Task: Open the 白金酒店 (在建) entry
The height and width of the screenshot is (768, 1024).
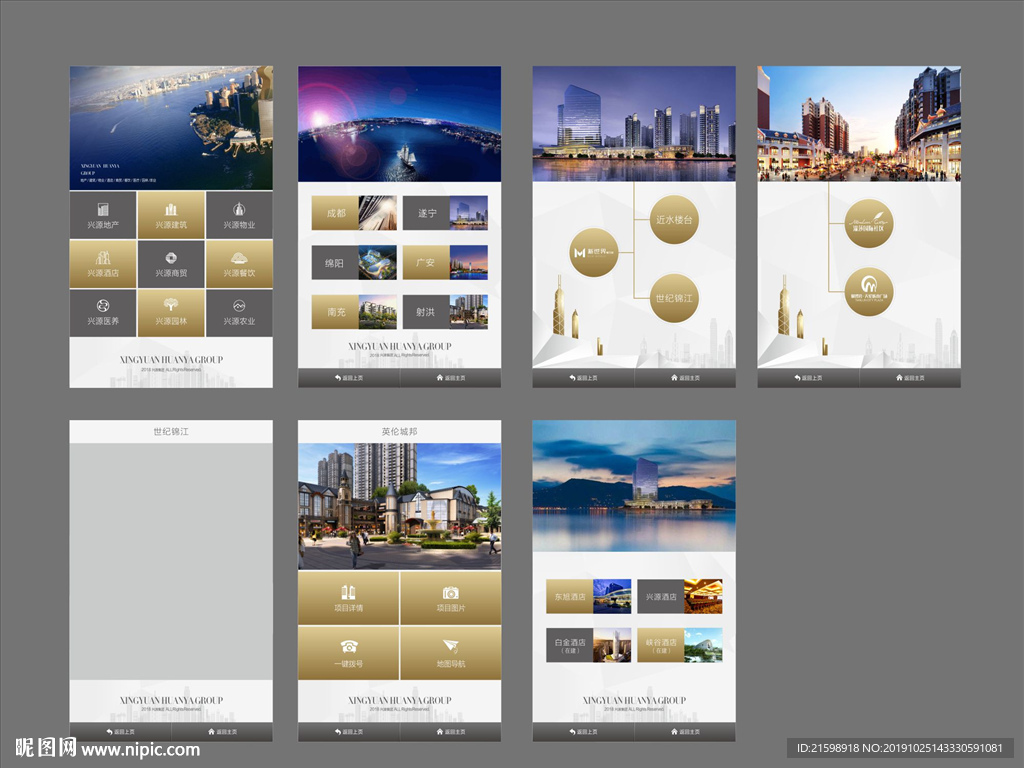Action: point(588,645)
